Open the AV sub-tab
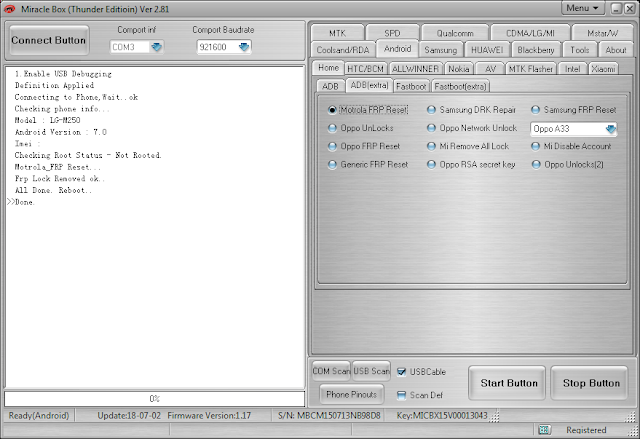 tap(490, 69)
